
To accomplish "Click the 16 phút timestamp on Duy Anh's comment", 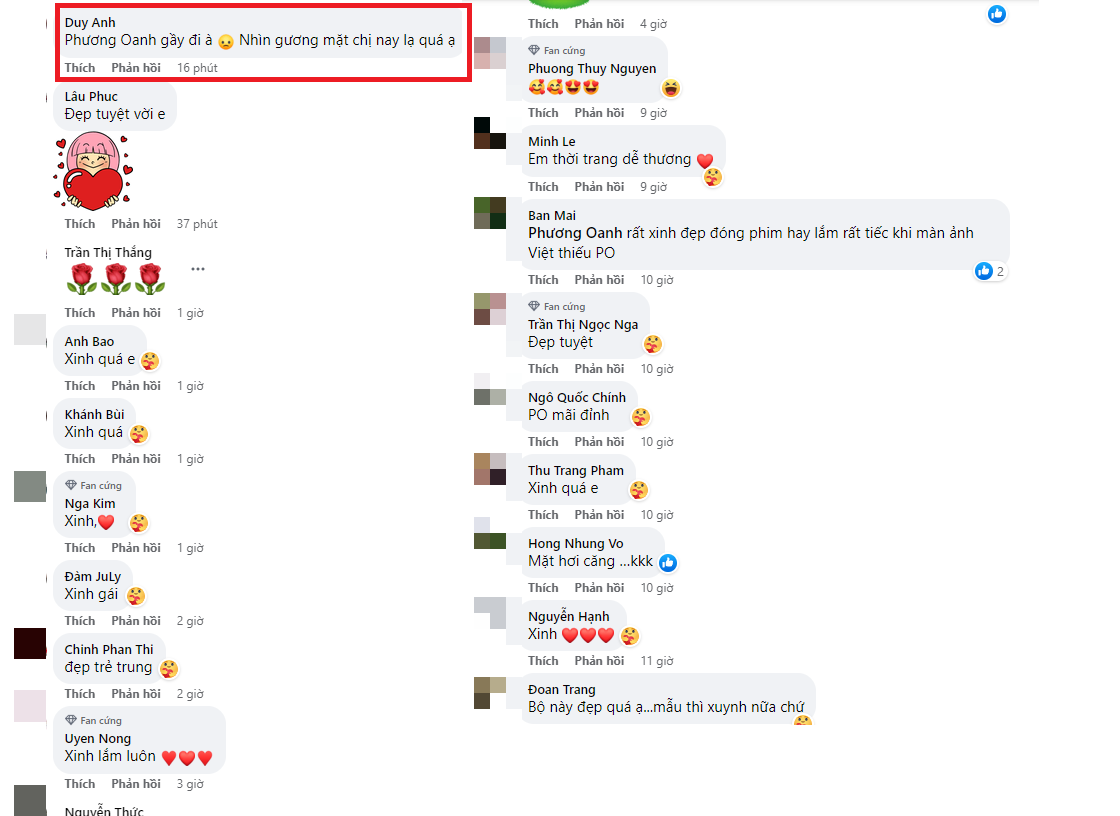I will (x=197, y=68).
